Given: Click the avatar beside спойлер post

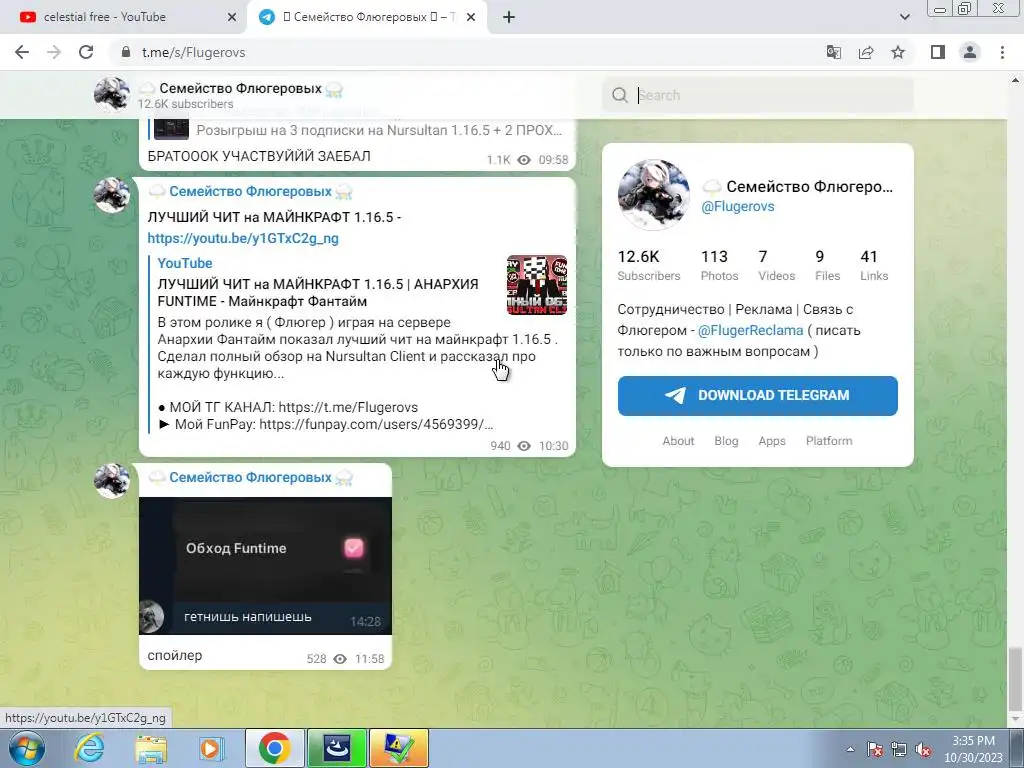Looking at the screenshot, I should [112, 481].
